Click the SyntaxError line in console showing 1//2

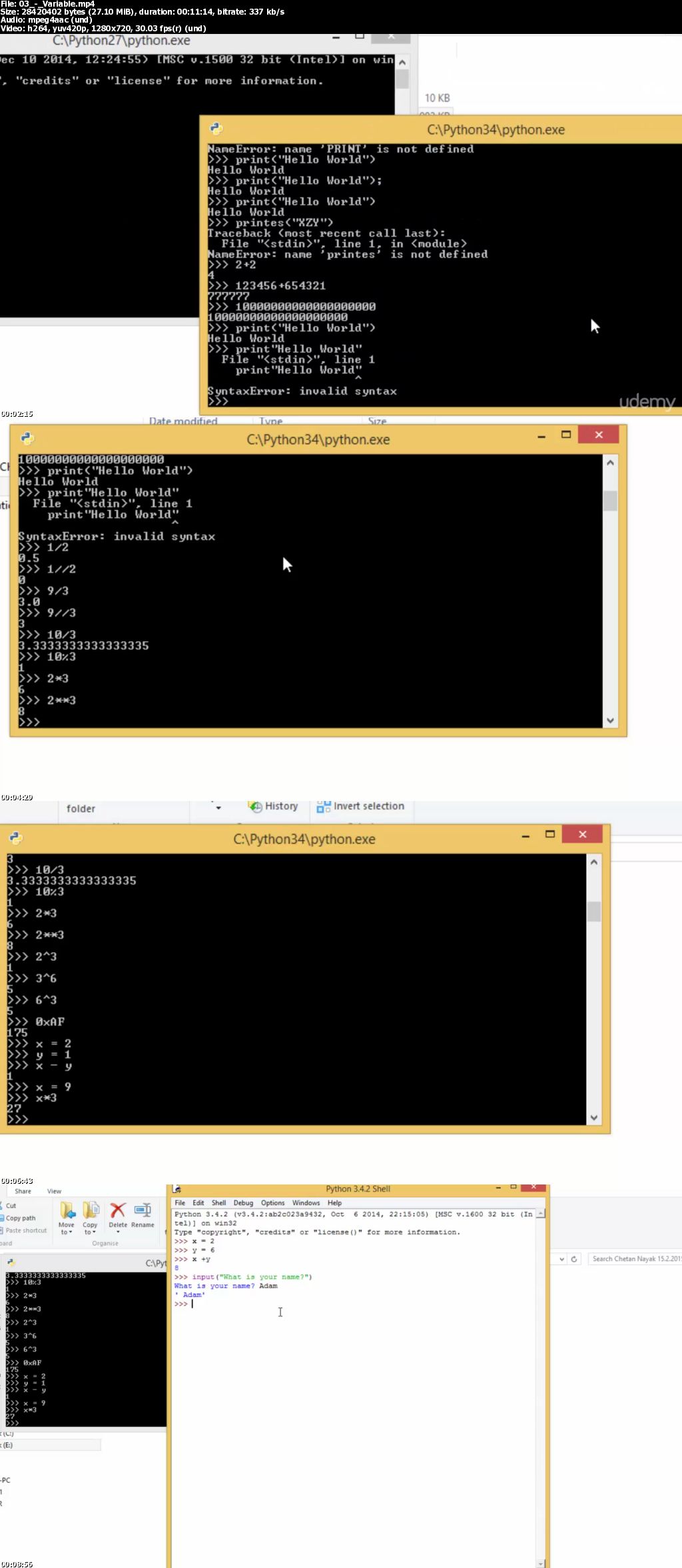(117, 536)
